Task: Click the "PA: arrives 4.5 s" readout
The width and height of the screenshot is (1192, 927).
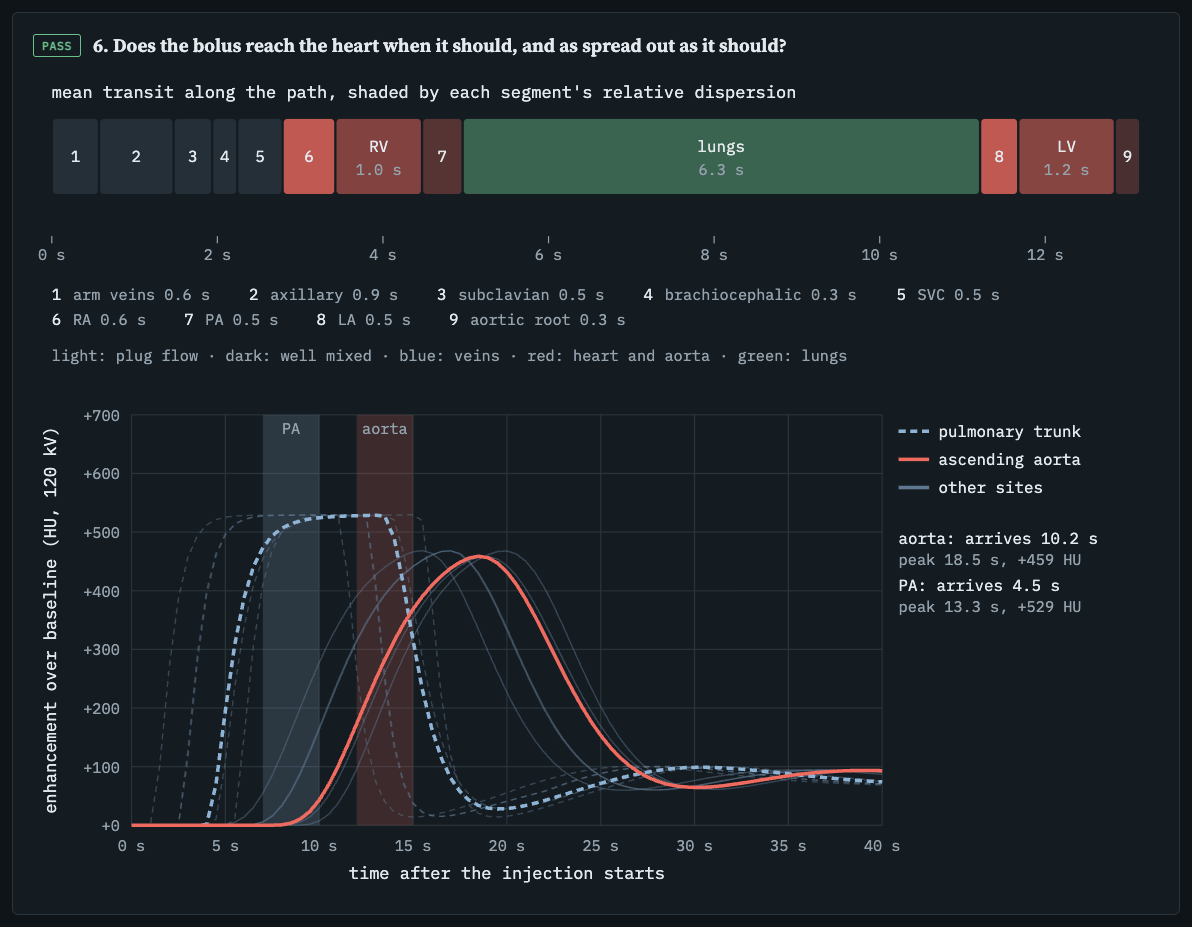Action: 979,586
